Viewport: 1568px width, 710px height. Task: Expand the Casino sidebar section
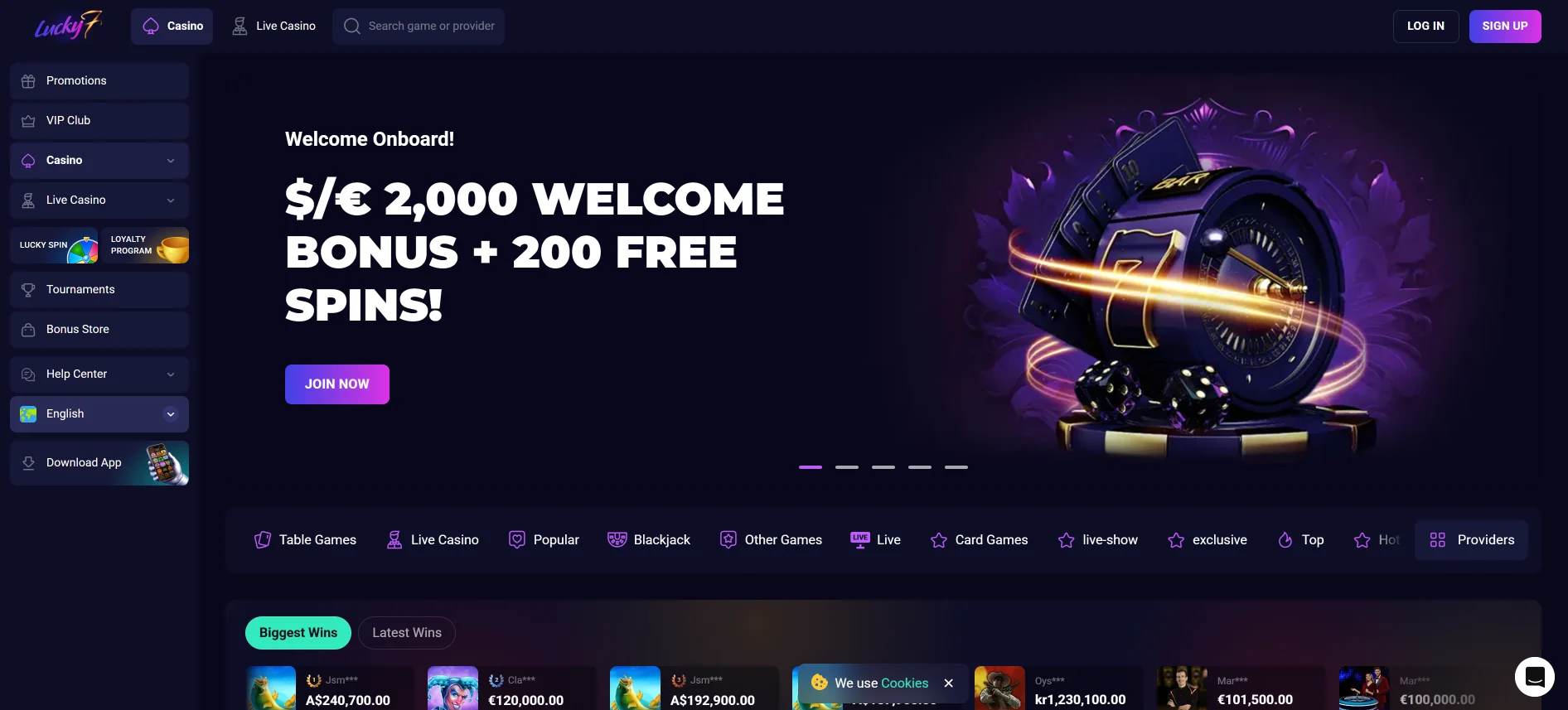[99, 161]
